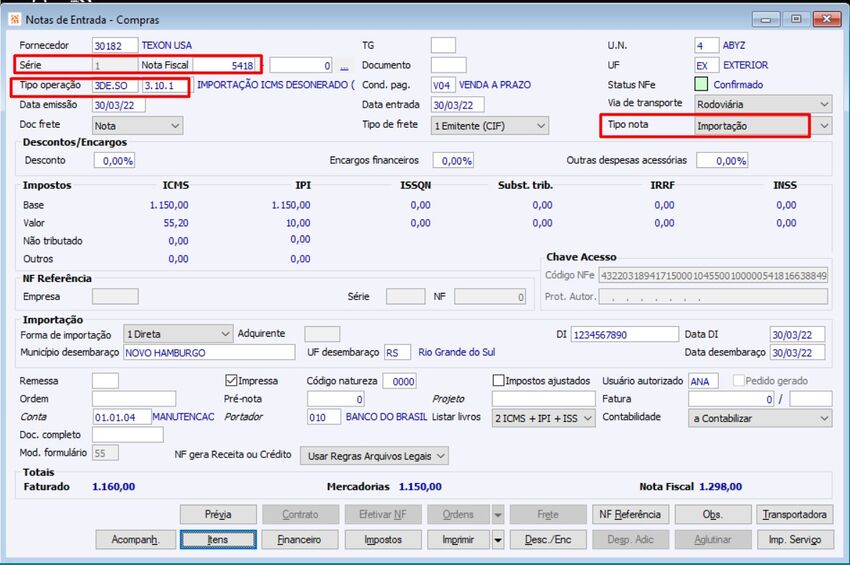Screen dimensions: 850x565
Task: Open the lookup ellipsis beside Nota Fiscal
Action: coord(344,66)
